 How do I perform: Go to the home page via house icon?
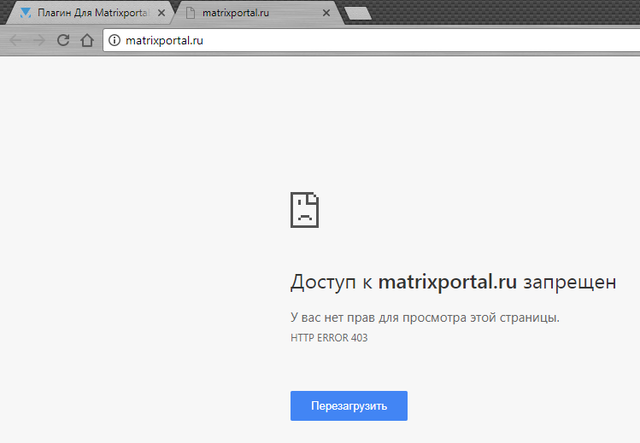coord(87,40)
